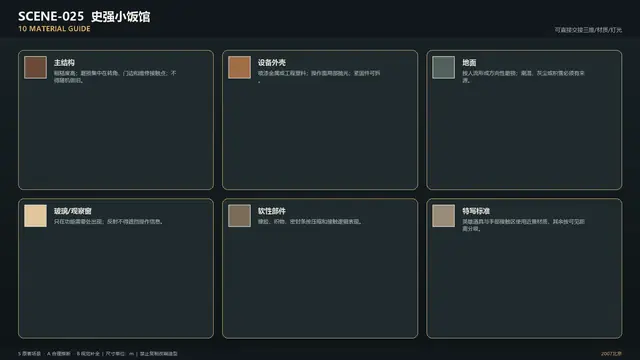Select the 软性部件 card title
640x360 pixels.
tap(272, 211)
